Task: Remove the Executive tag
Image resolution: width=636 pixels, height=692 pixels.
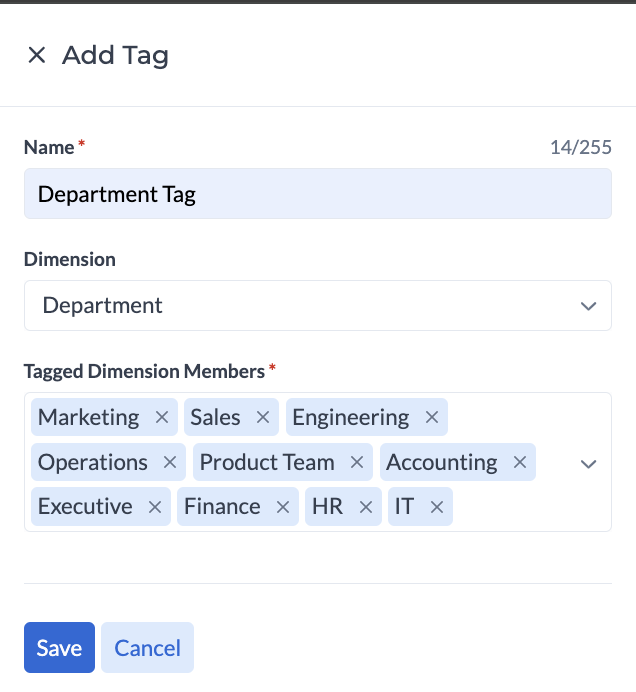Action: point(155,507)
